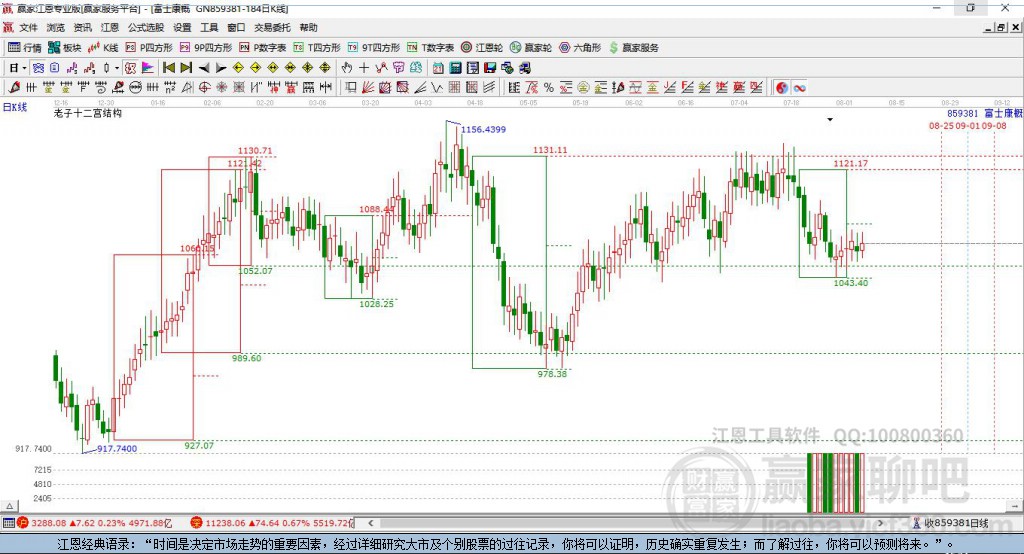The image size is (1024, 554).
Task: Select the red target circle tool
Action: click(x=204, y=88)
